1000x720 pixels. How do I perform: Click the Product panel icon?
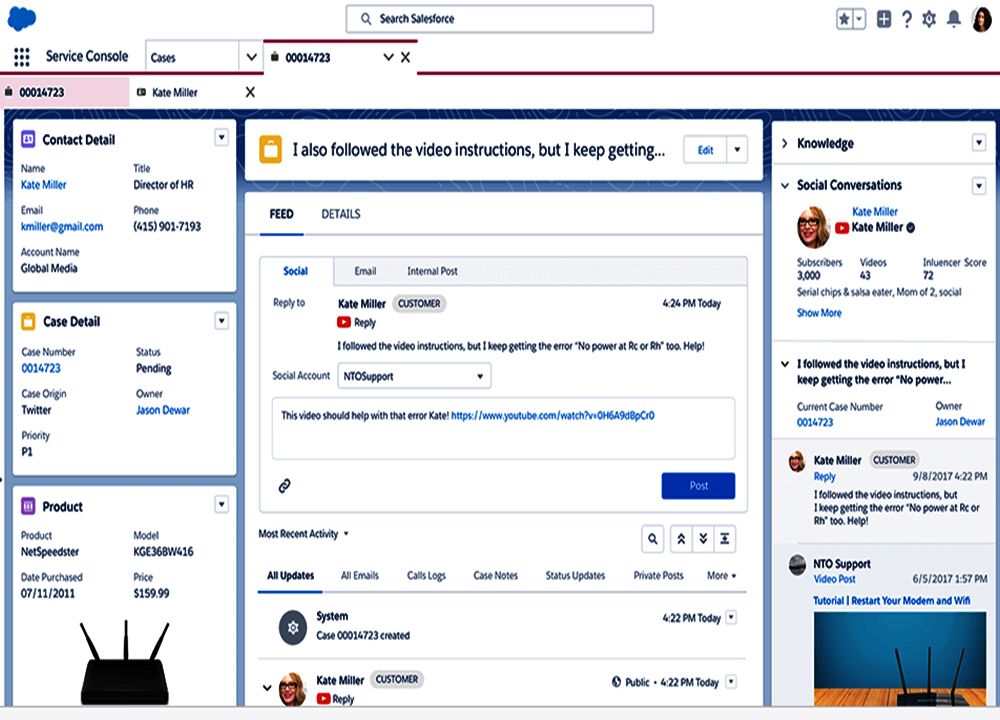pos(28,506)
